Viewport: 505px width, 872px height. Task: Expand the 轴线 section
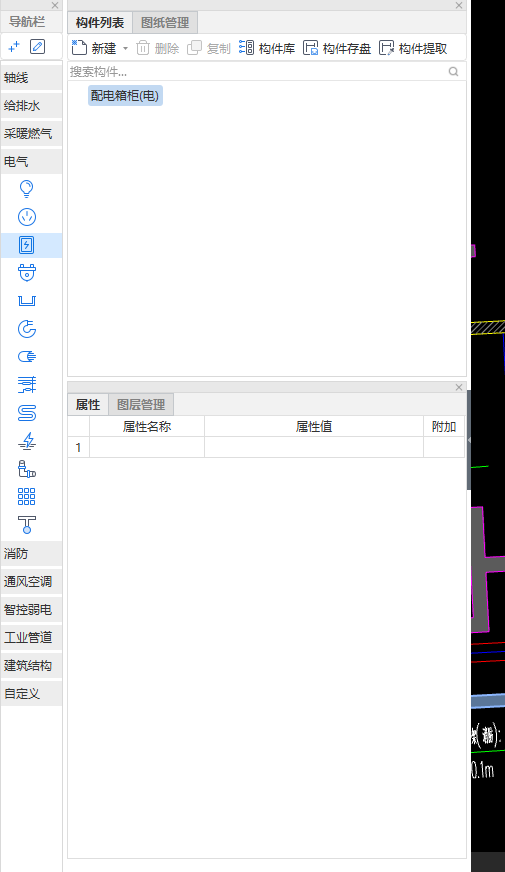[31, 78]
